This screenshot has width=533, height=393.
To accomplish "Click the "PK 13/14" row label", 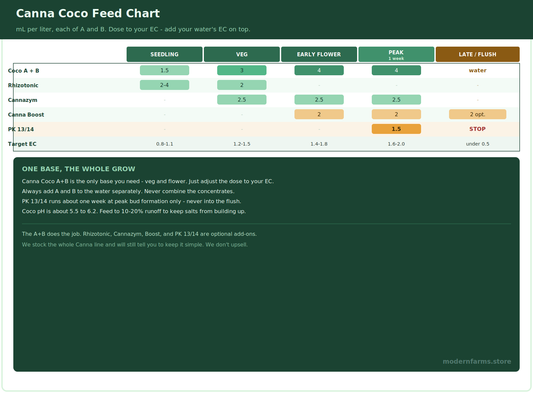I will (x=21, y=129).
